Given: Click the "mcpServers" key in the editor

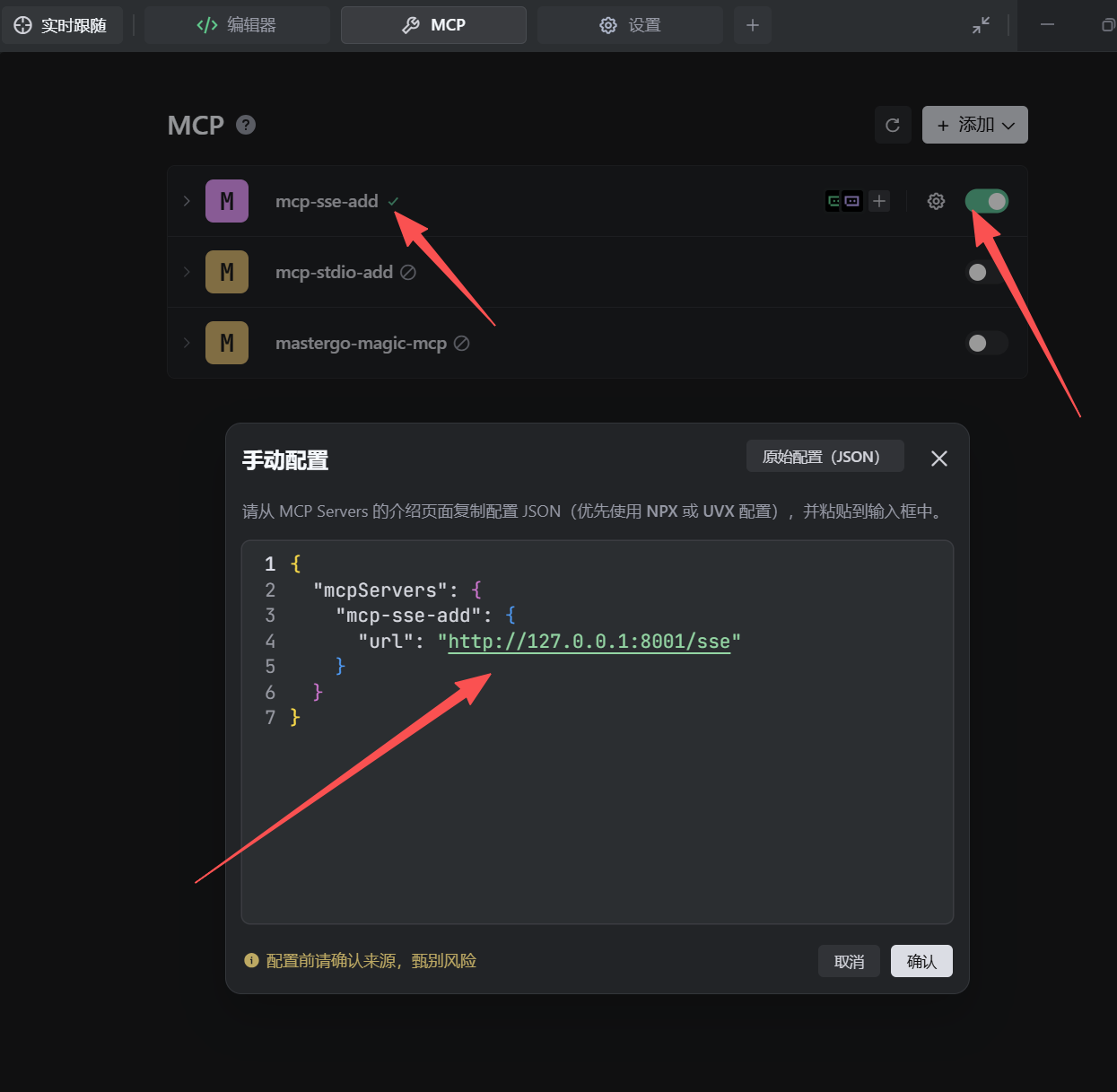Looking at the screenshot, I should click(380, 590).
